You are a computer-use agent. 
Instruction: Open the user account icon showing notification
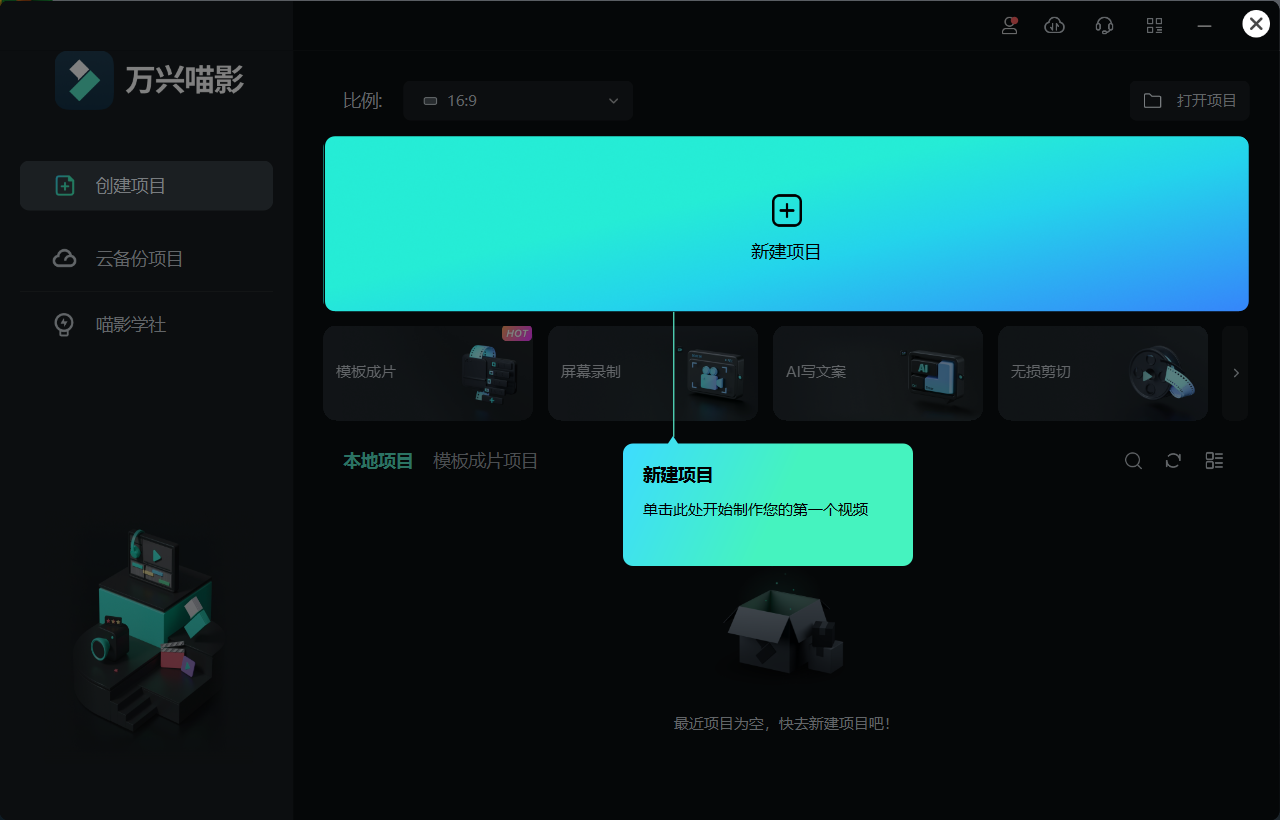pyautogui.click(x=1009, y=25)
